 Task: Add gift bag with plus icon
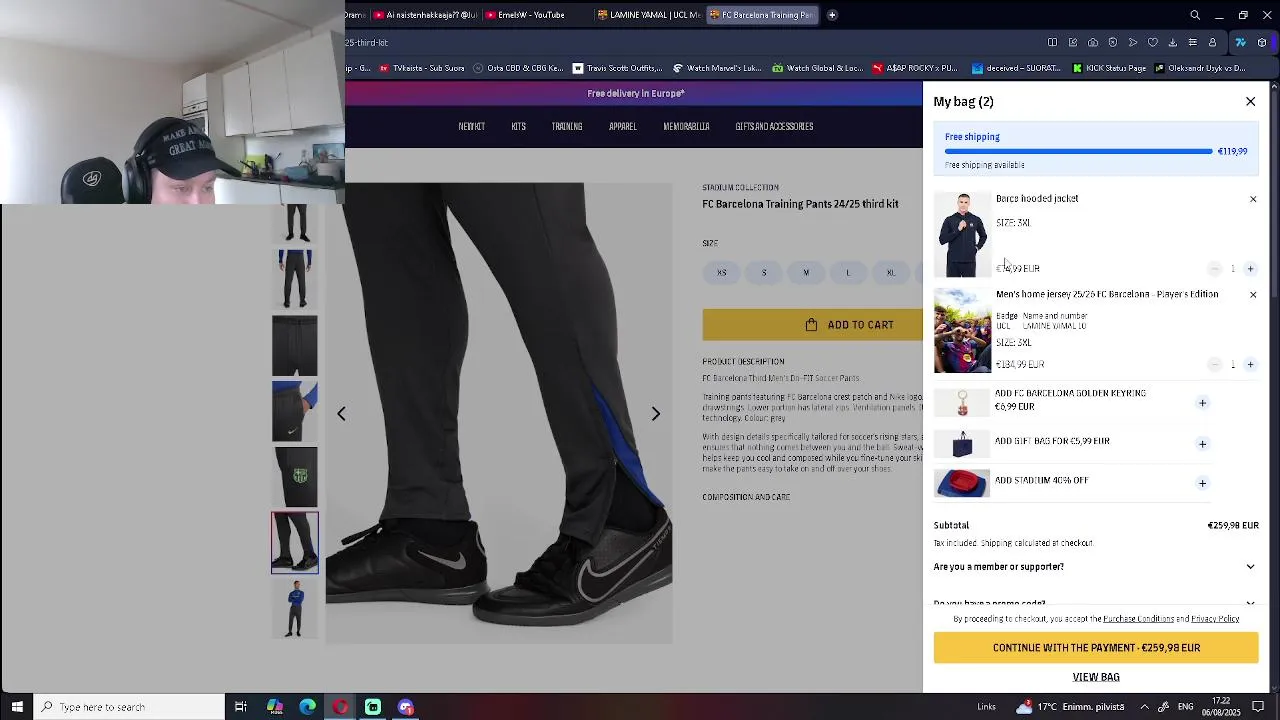click(x=1202, y=443)
